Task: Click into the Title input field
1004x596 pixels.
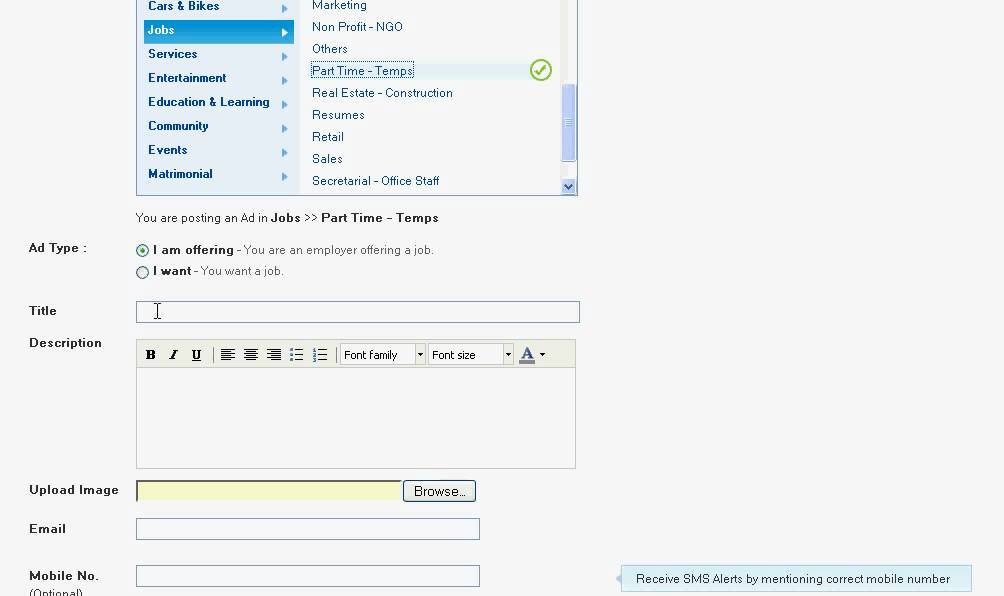Action: click(358, 312)
